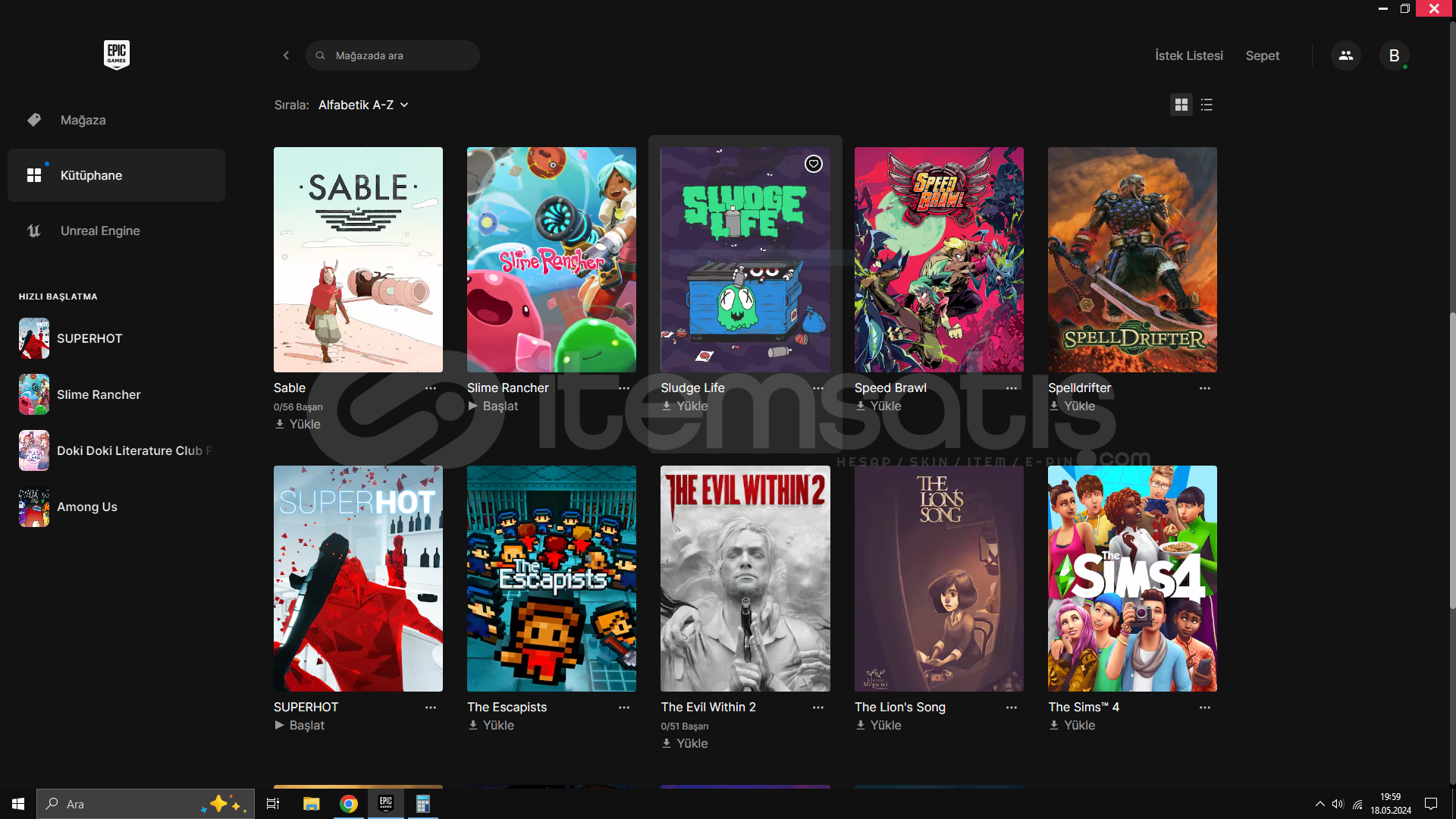Launch SUPERHOT from quick launch

[116, 338]
